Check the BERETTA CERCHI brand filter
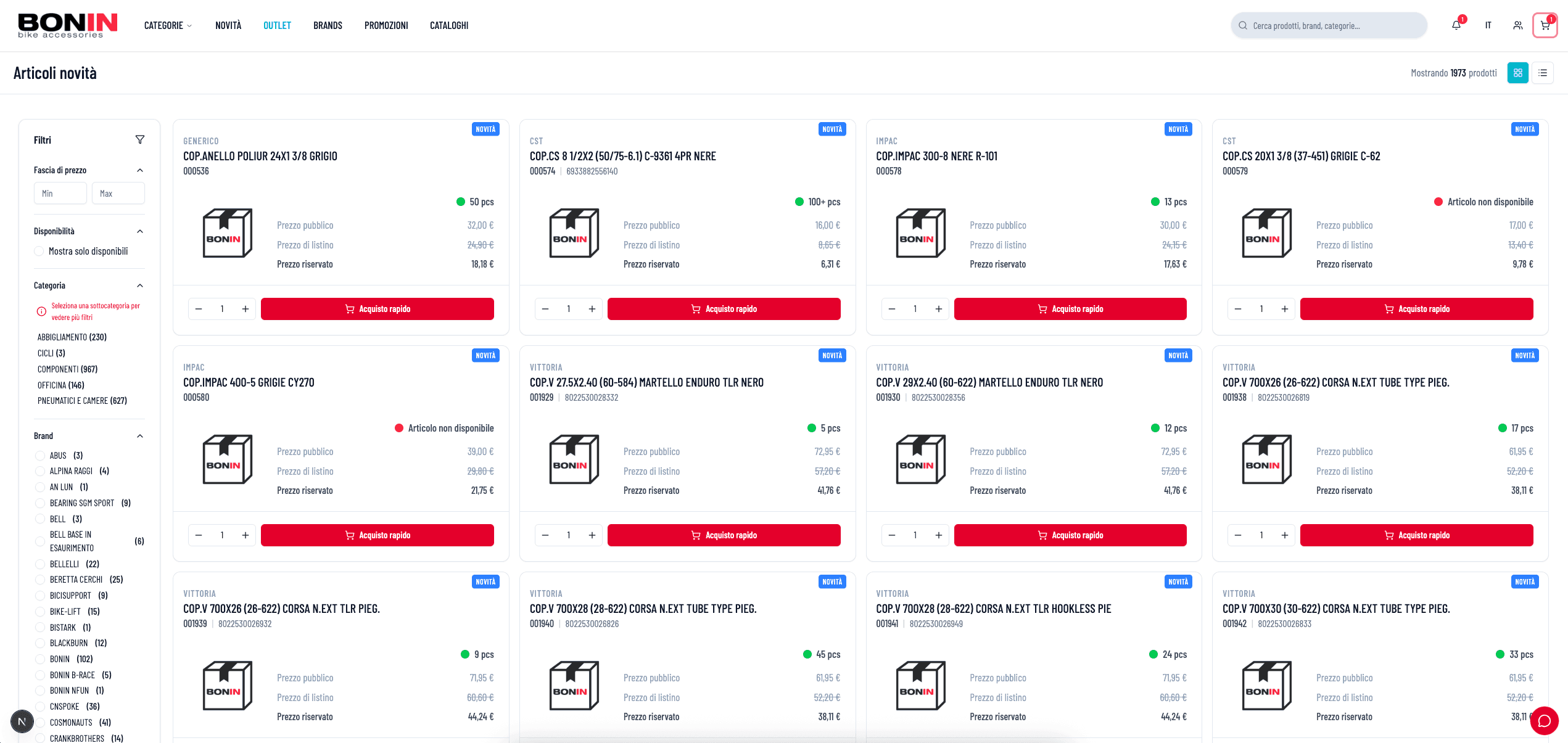1568x743 pixels. point(40,580)
